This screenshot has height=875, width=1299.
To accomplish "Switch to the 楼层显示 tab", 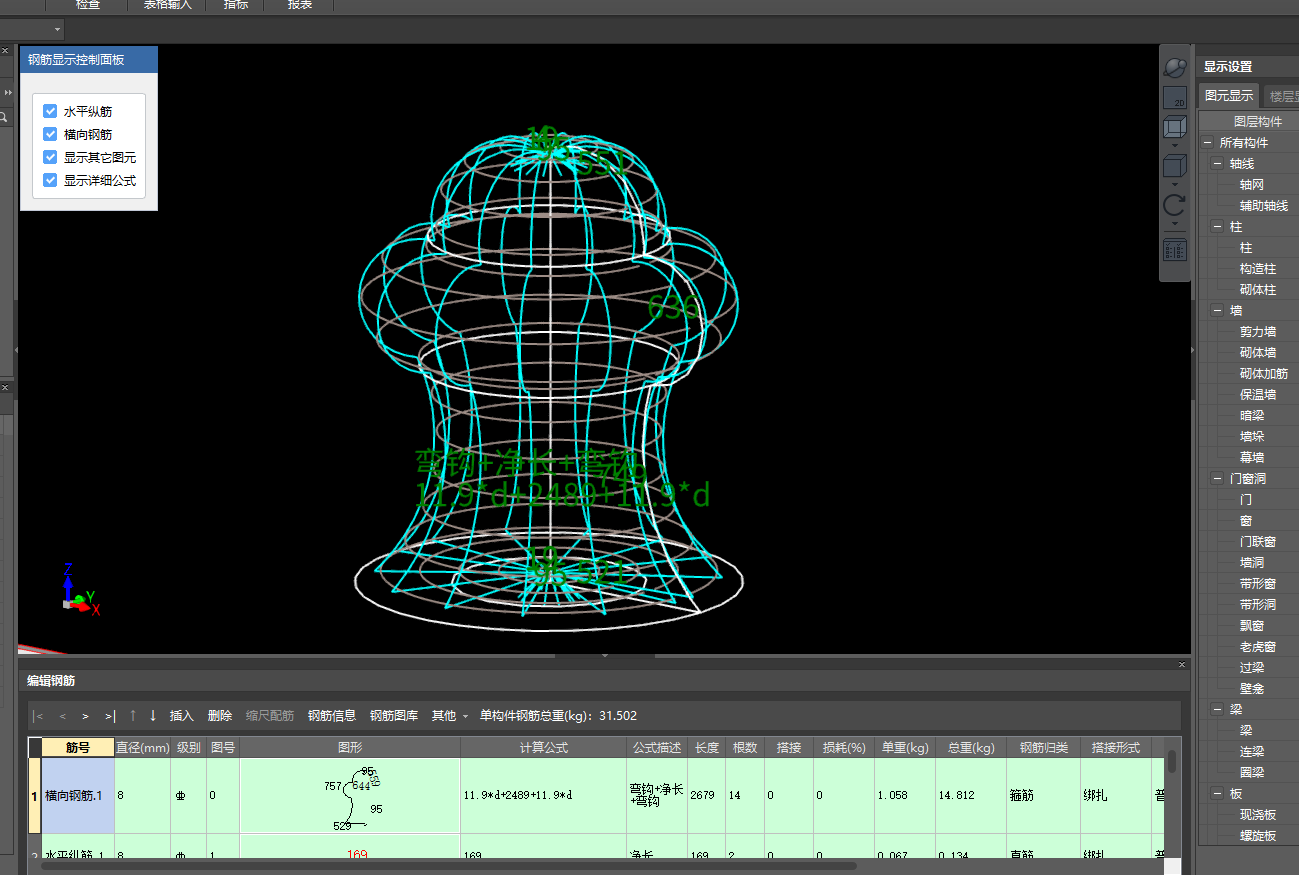I will click(x=1281, y=96).
